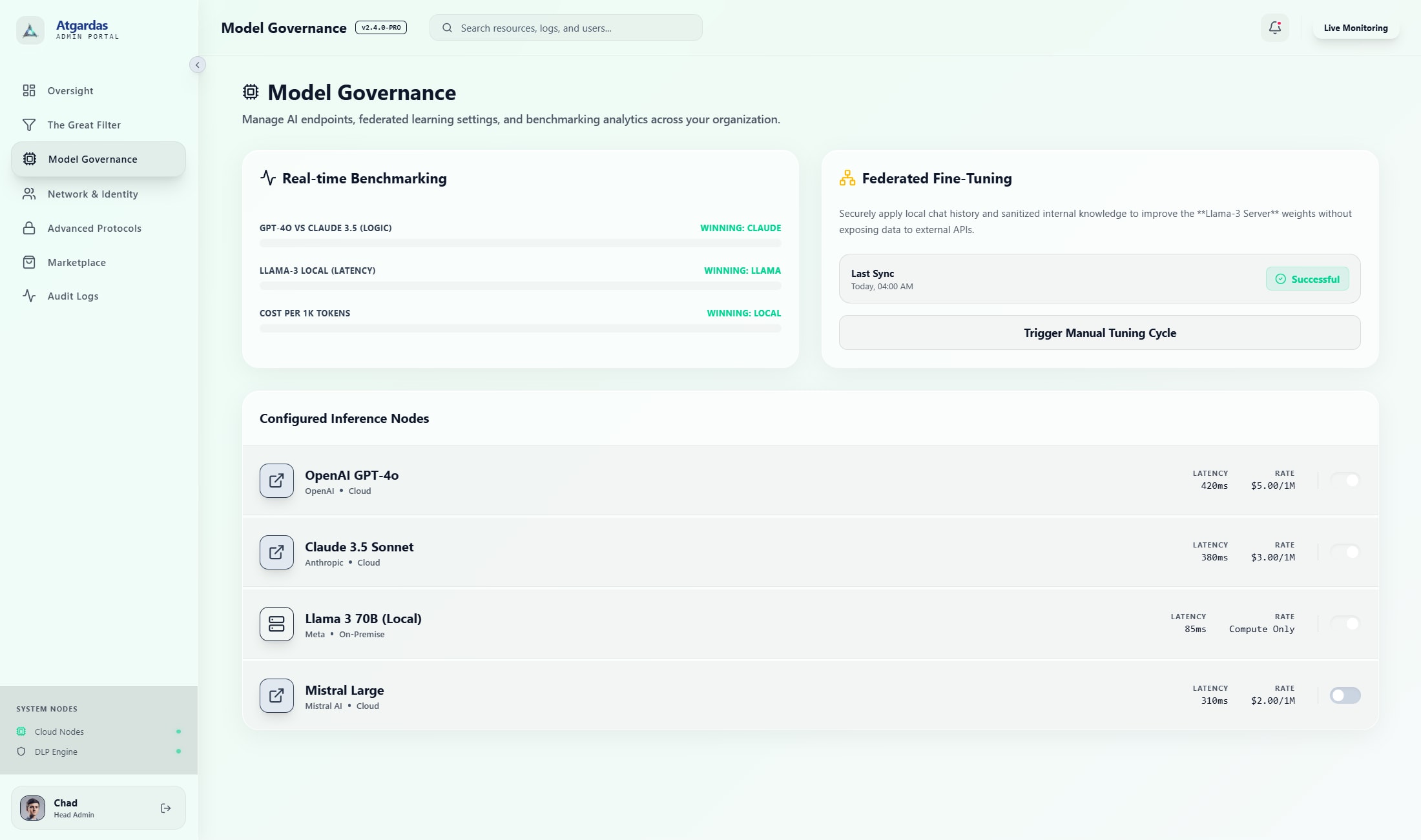The height and width of the screenshot is (840, 1421).
Task: Open Live Monitoring
Action: 1355,28
